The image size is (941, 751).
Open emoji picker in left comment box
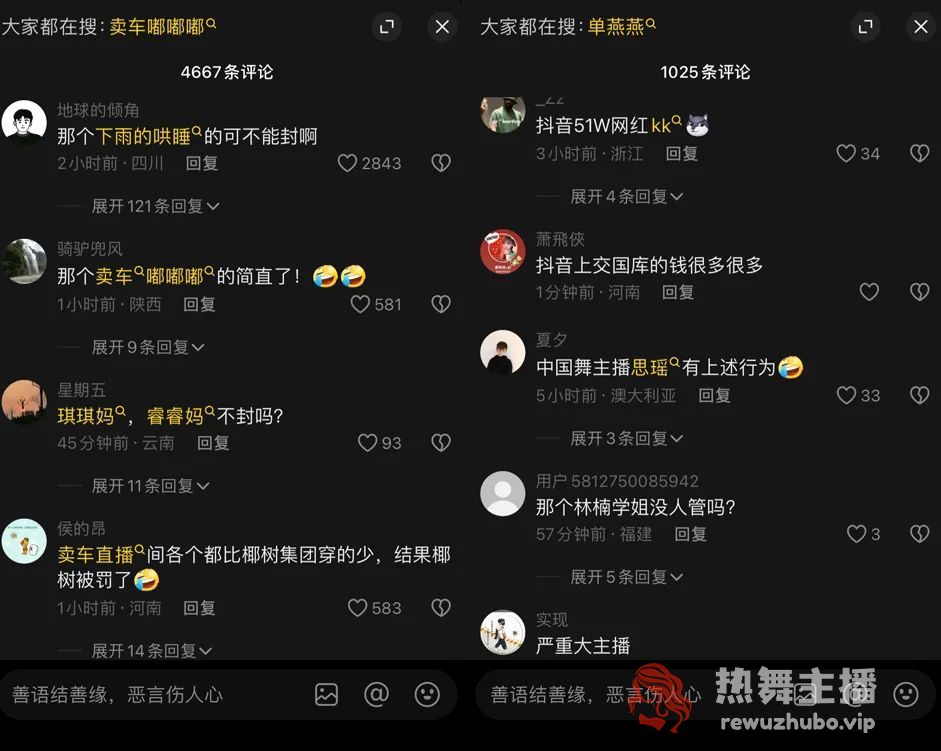tap(427, 695)
